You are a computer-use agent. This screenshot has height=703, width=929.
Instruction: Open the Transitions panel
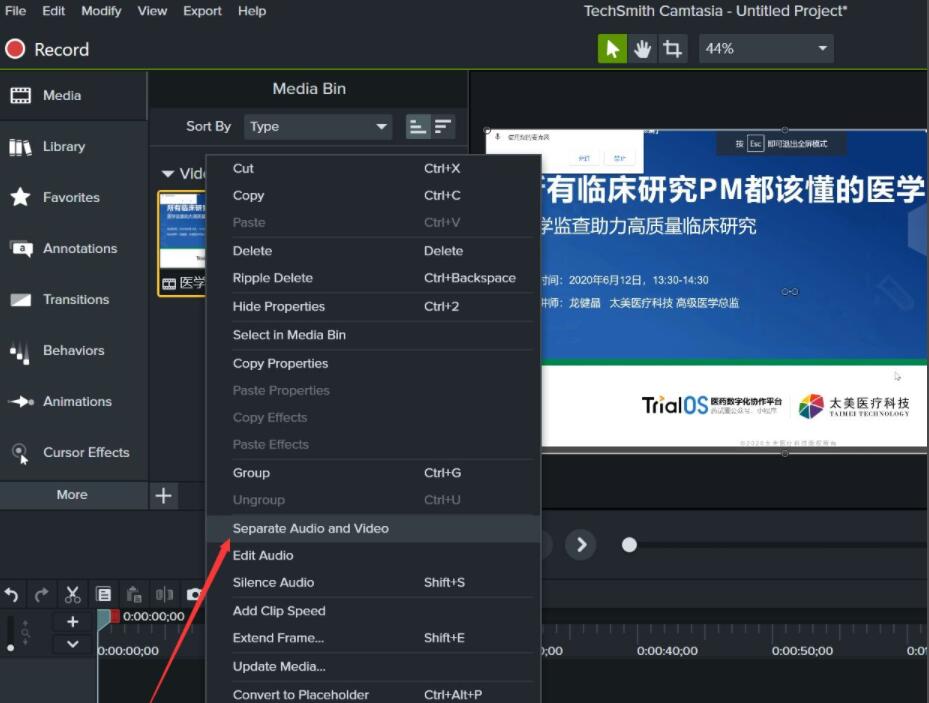pos(75,299)
